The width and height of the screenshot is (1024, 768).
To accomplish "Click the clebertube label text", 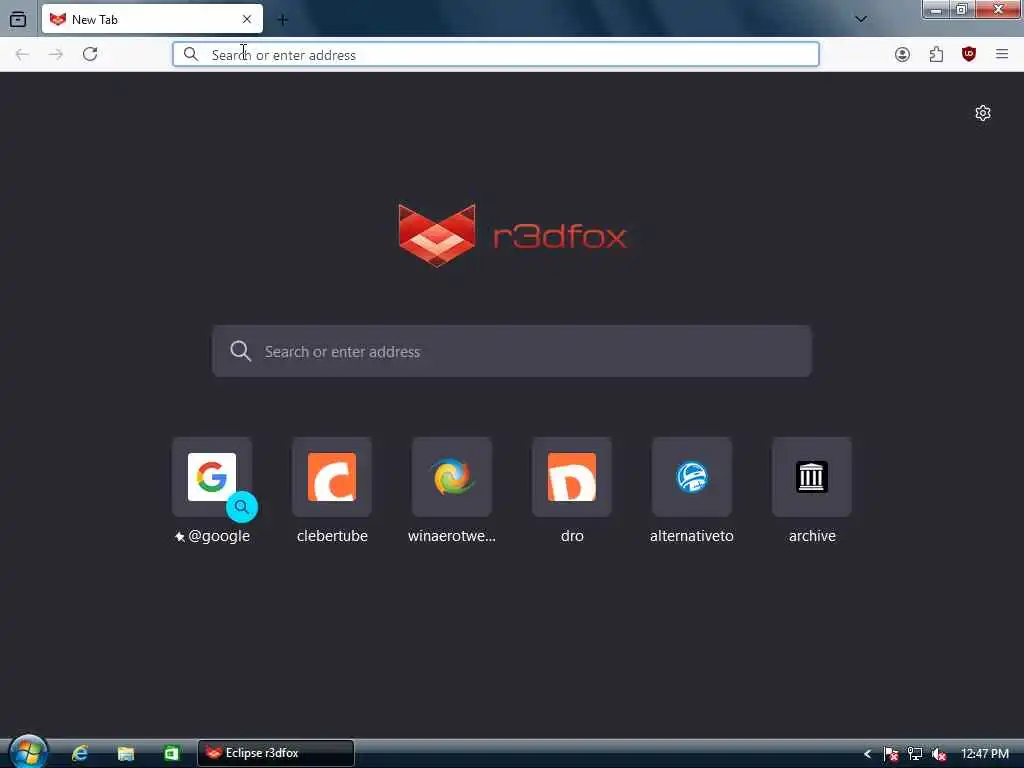I will click(x=332, y=536).
